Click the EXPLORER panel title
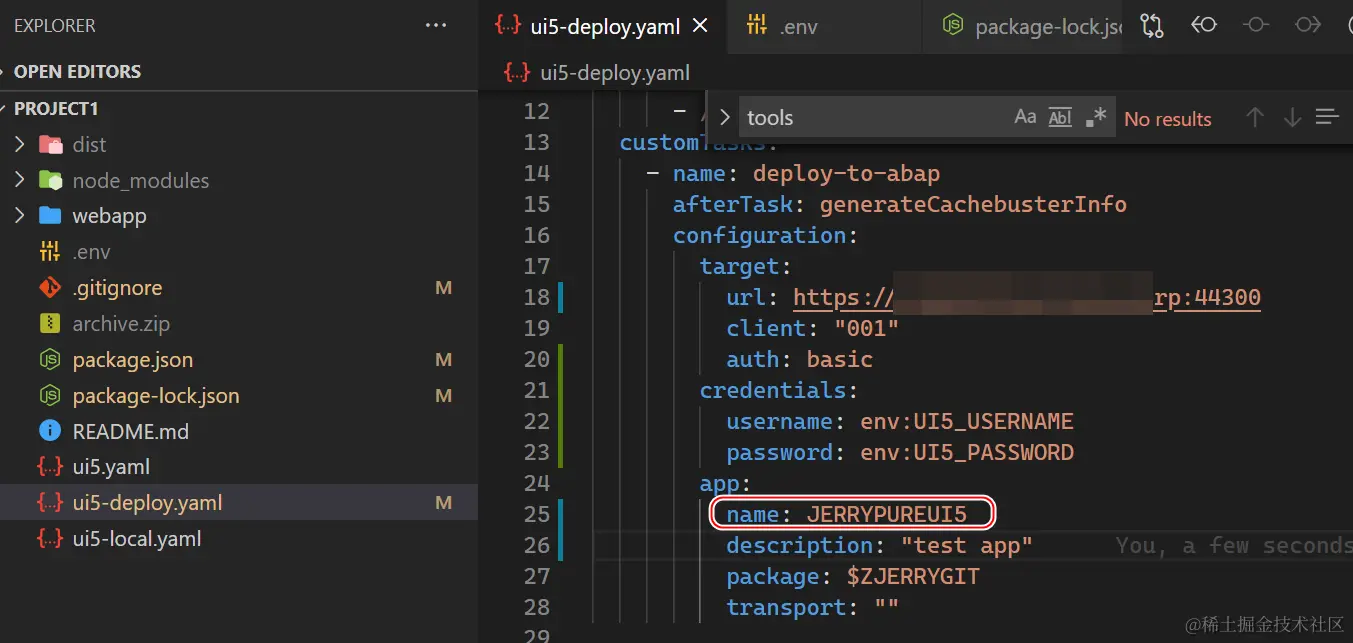The width and height of the screenshot is (1353, 643). click(55, 26)
